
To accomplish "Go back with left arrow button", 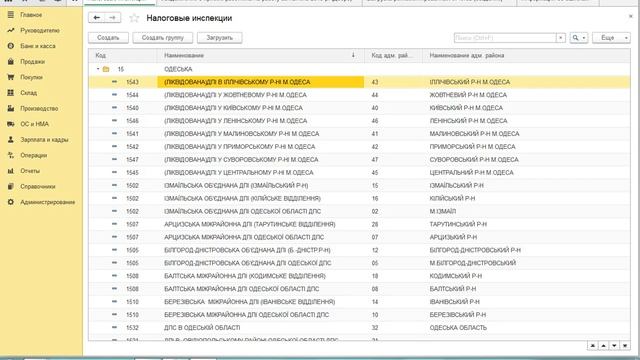I will pos(96,18).
